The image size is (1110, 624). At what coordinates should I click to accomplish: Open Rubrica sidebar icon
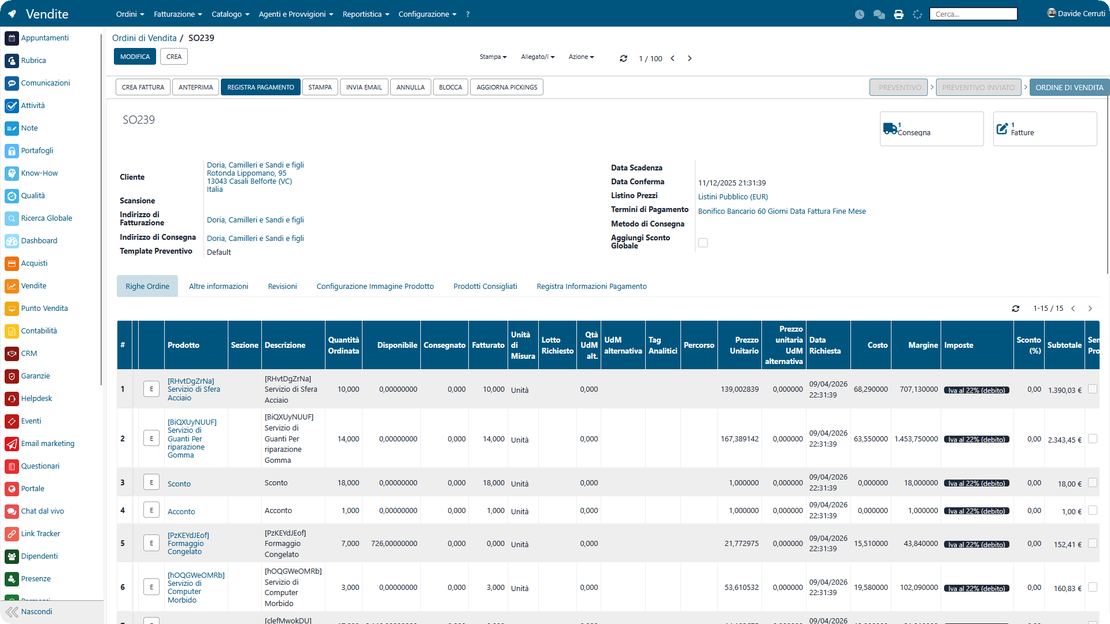pyautogui.click(x=11, y=61)
